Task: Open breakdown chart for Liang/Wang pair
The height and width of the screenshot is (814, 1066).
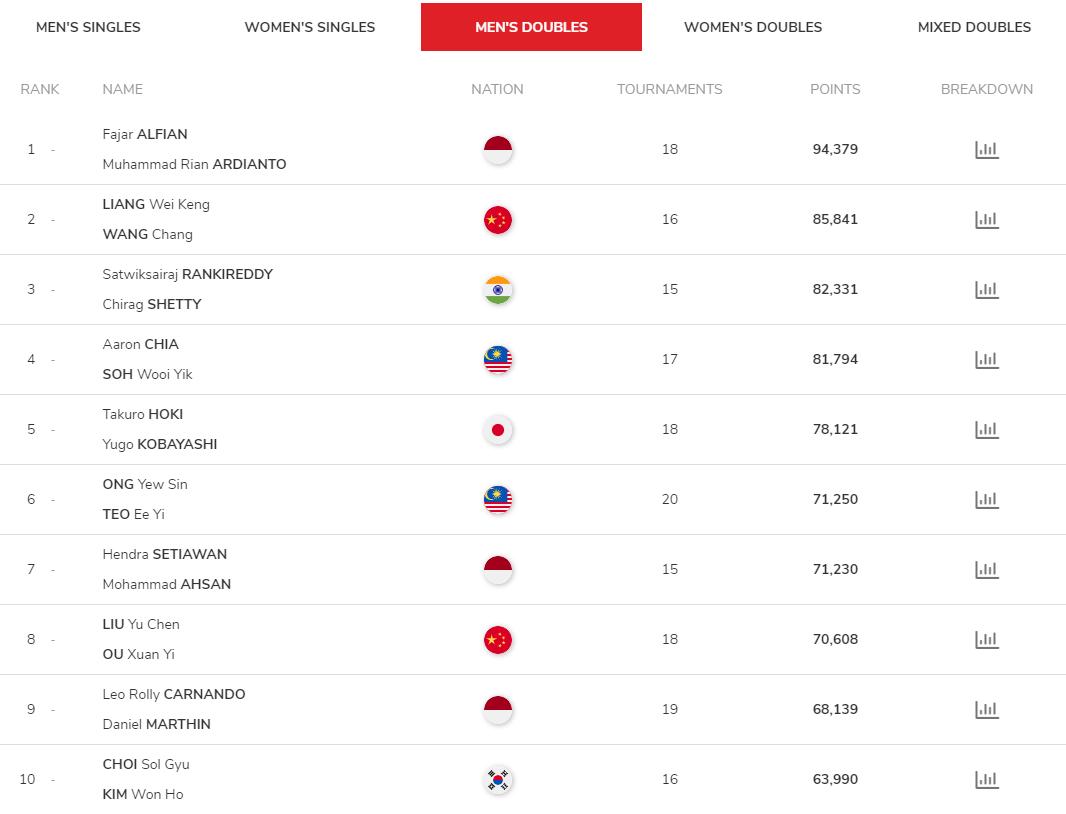Action: click(986, 220)
